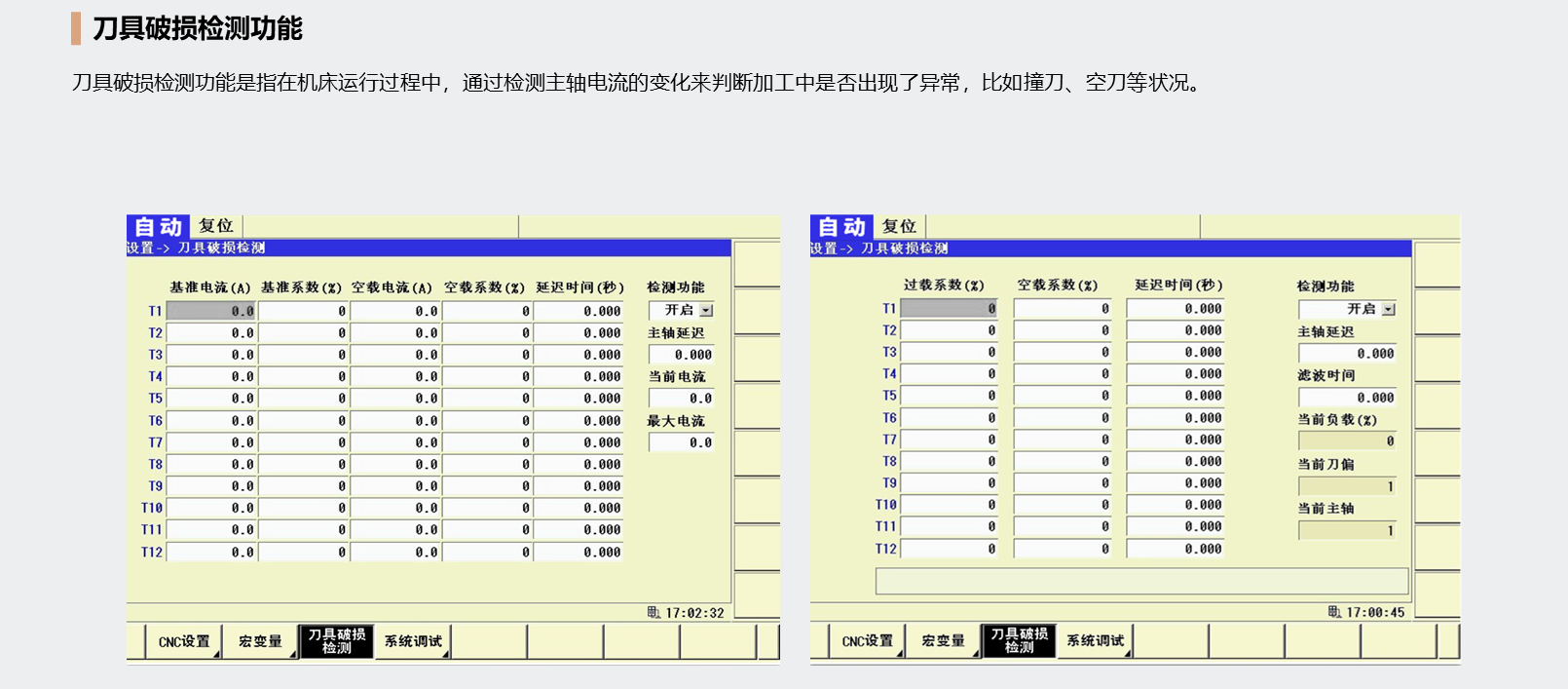Click T1 过载系数(%) field in right screen
The height and width of the screenshot is (689, 1568).
click(949, 309)
